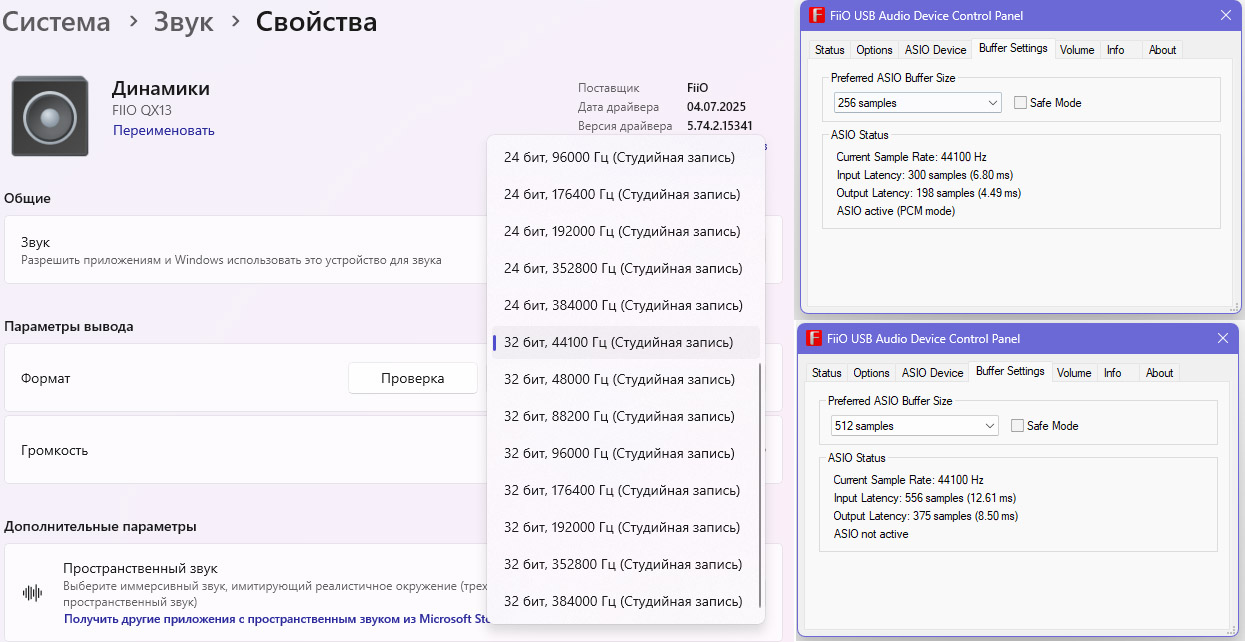Choose 32 бит, 192000 Гц format
Viewport: 1245px width, 642px height.
tap(625, 527)
